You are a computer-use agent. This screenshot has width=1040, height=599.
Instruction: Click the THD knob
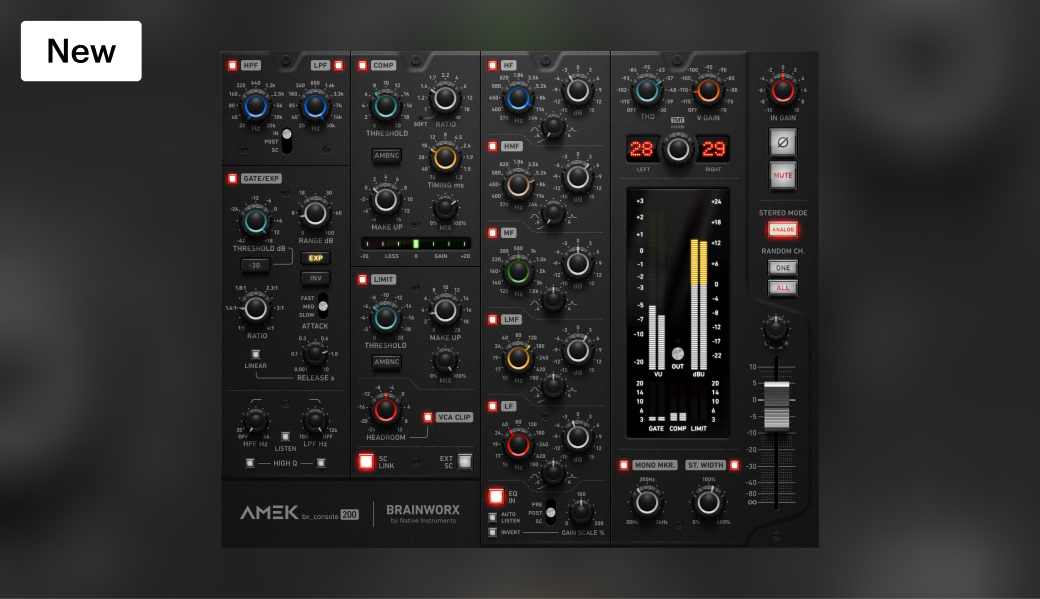(647, 90)
